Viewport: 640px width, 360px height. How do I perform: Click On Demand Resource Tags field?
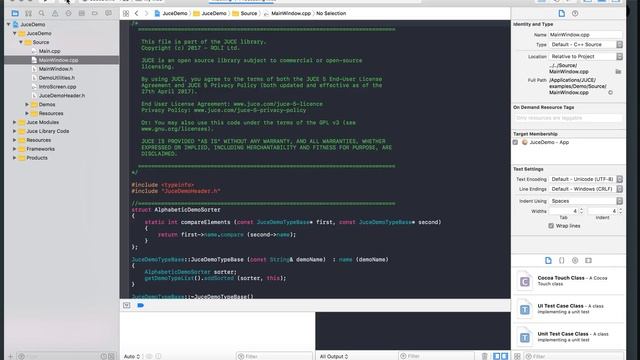[568, 118]
